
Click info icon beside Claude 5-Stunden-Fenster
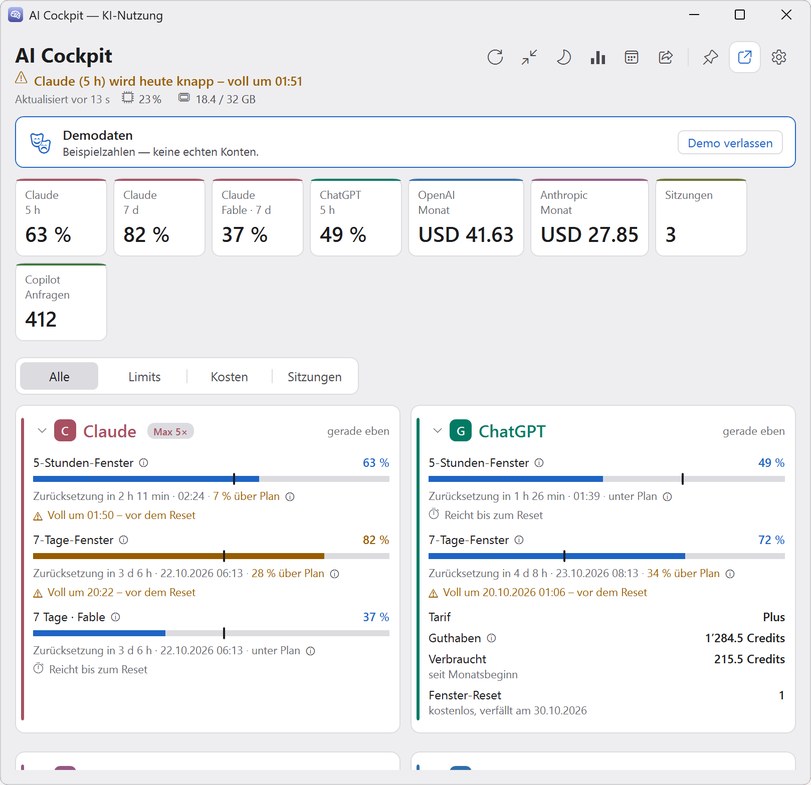pyautogui.click(x=144, y=463)
